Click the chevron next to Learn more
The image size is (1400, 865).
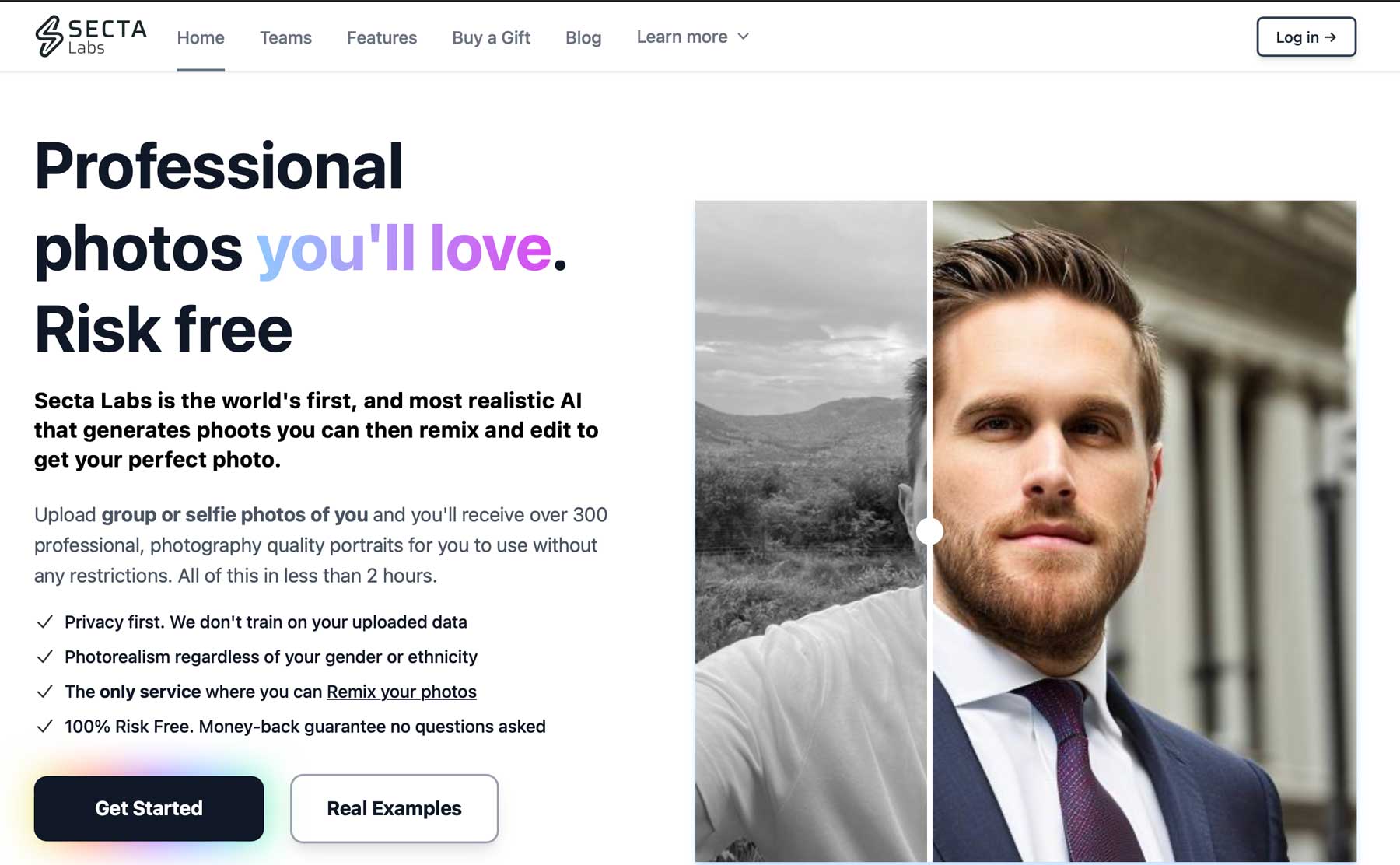(743, 37)
